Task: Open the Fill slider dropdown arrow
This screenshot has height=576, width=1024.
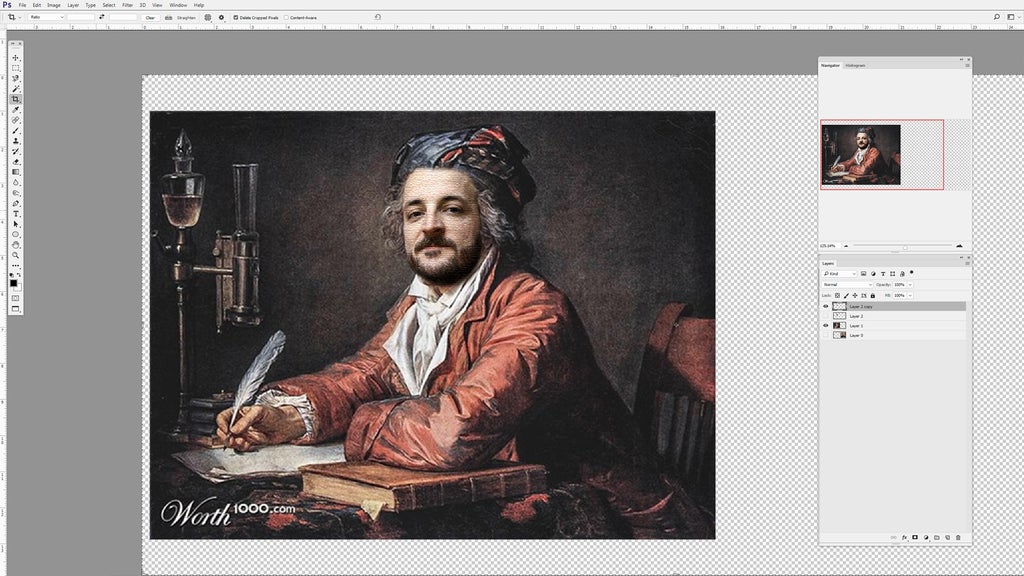Action: coord(910,295)
